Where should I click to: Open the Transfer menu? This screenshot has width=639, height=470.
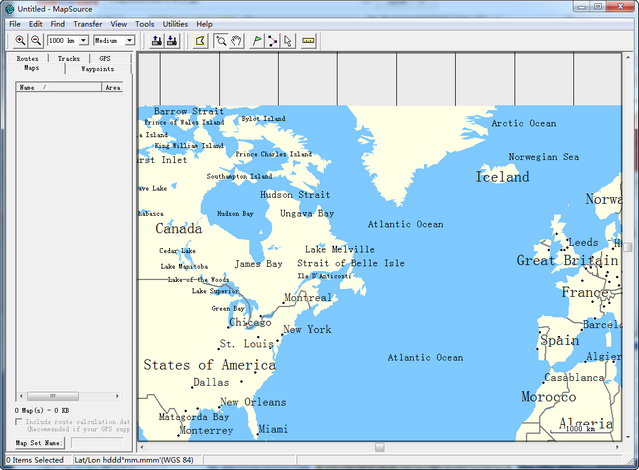click(x=87, y=23)
